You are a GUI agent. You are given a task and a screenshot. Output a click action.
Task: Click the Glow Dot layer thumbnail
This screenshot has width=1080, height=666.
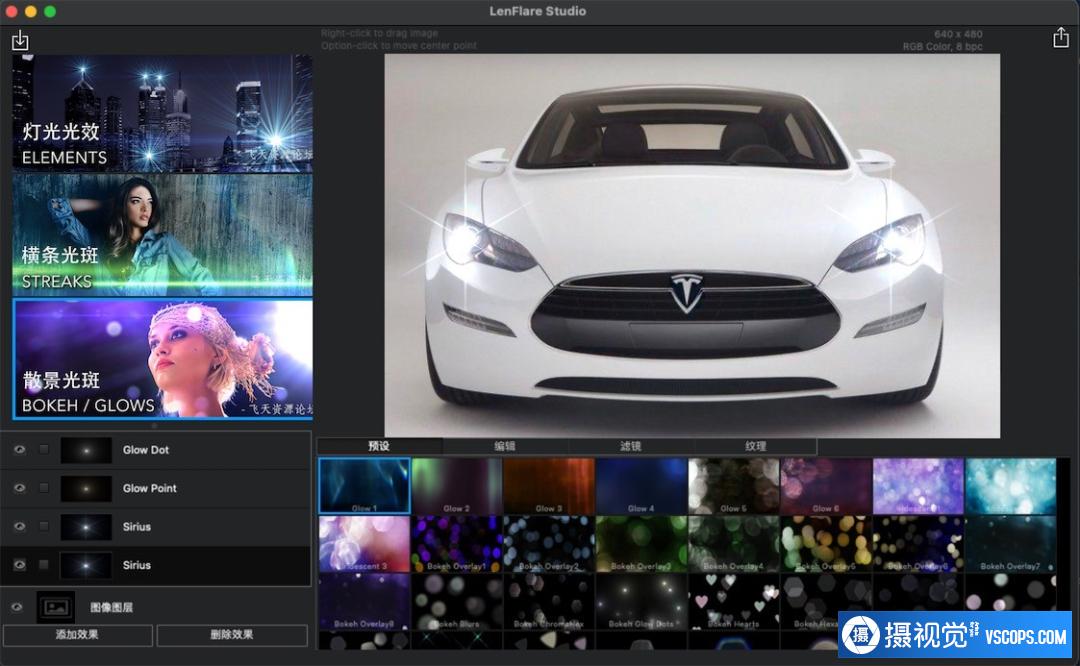(86, 450)
